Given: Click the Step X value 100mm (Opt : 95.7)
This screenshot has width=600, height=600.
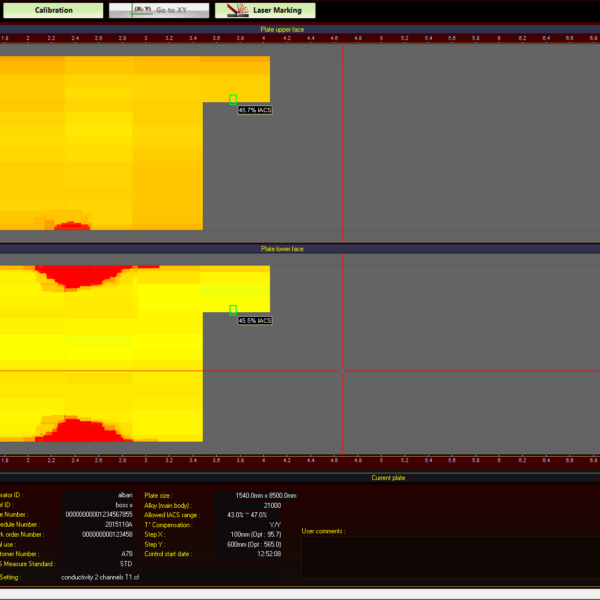Looking at the screenshot, I should (x=248, y=535).
